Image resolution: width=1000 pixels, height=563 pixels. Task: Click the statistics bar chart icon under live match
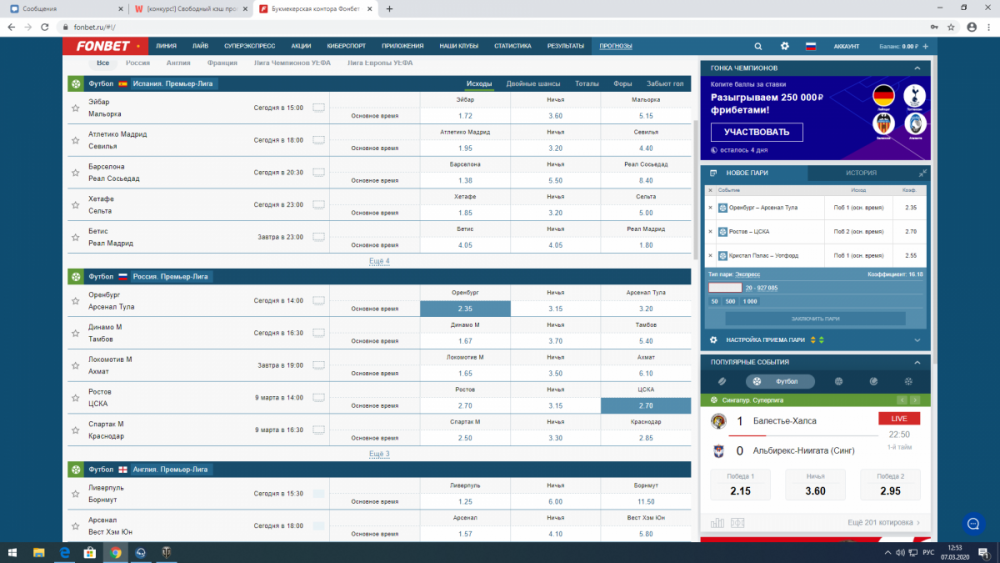(x=717, y=522)
